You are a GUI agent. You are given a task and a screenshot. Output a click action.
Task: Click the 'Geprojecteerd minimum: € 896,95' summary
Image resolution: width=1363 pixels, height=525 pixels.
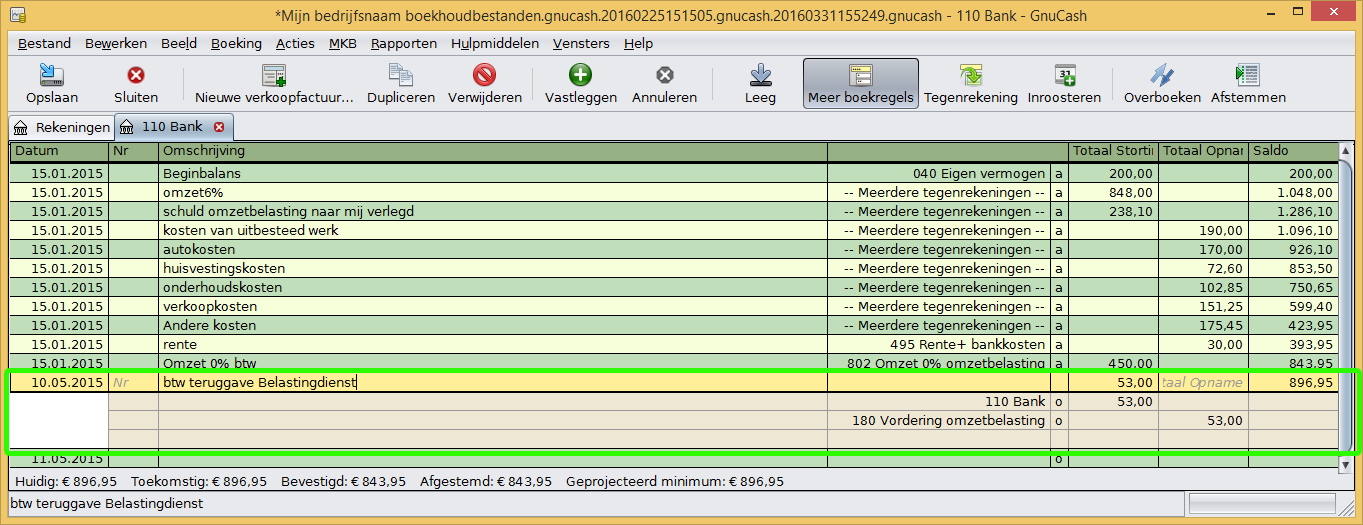click(675, 481)
